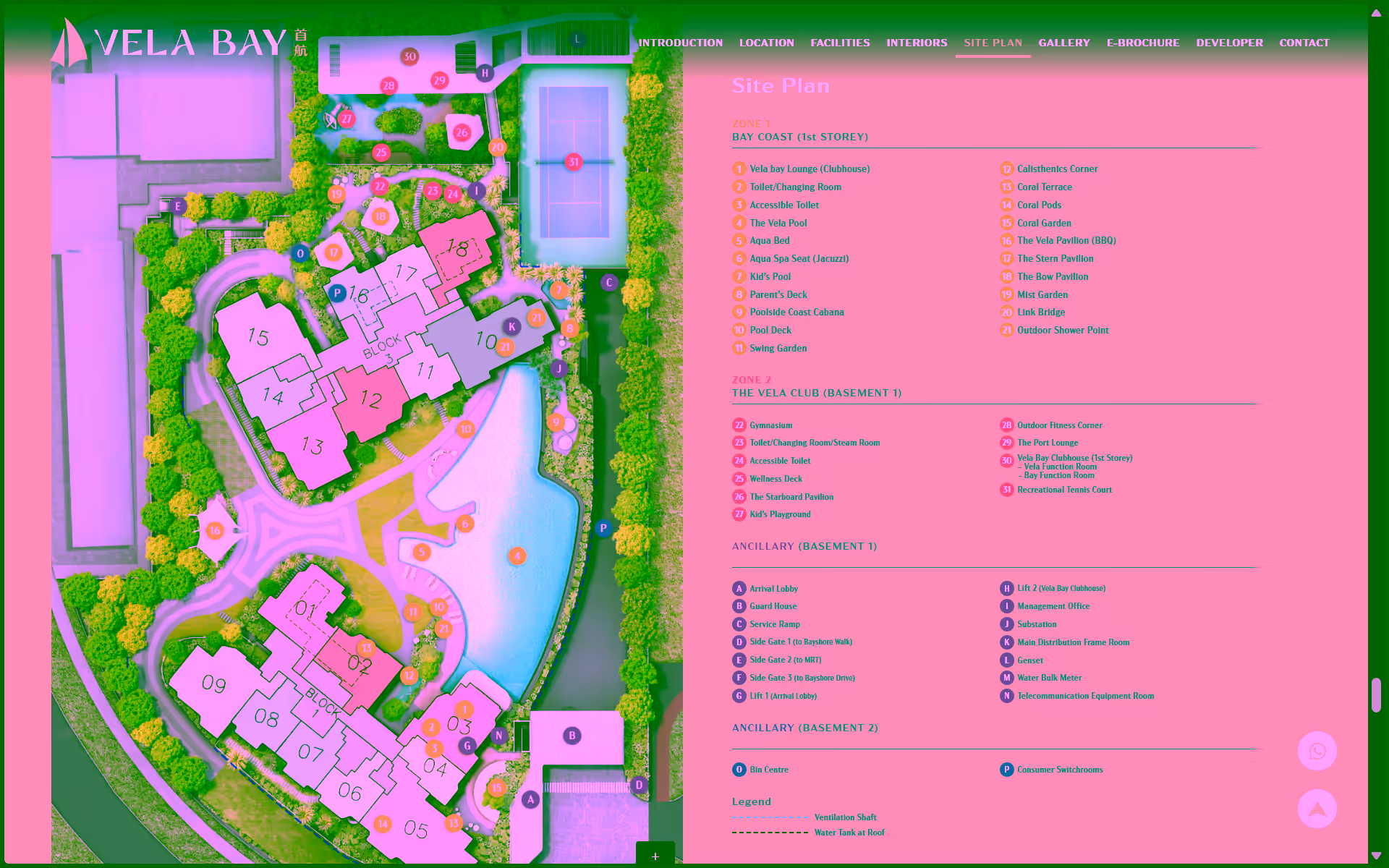Click marker 31 on tennis court

point(574,161)
